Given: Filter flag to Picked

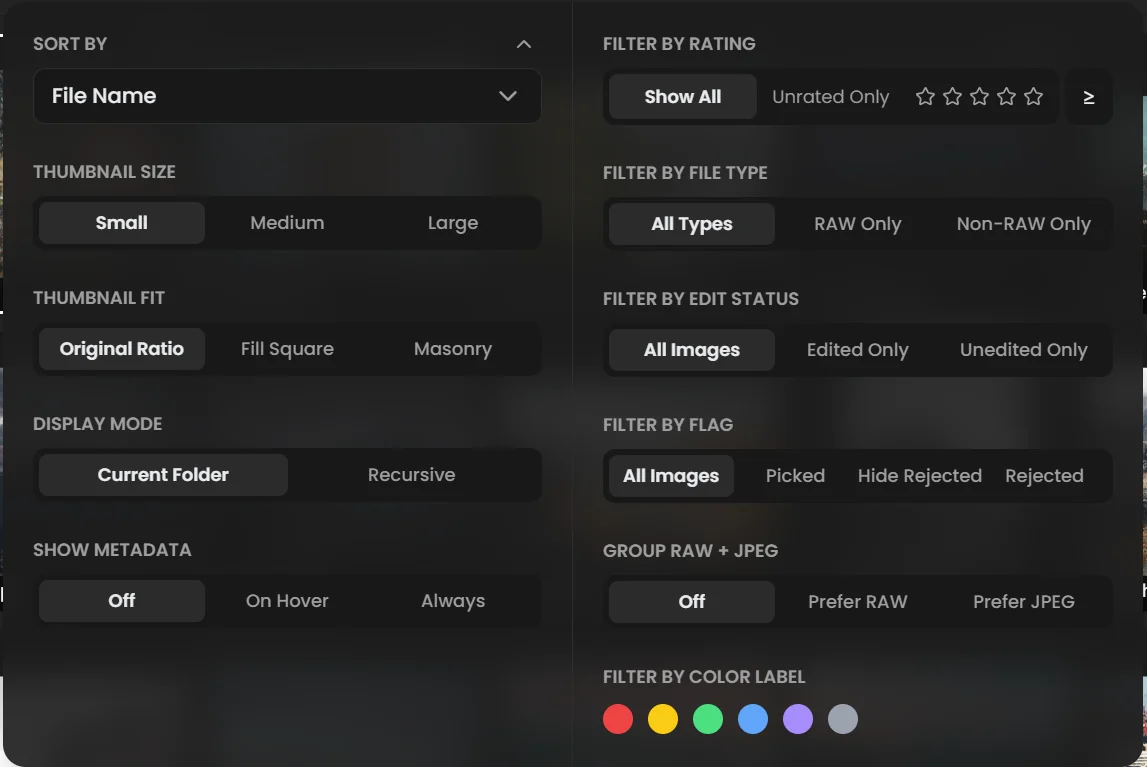Looking at the screenshot, I should [795, 475].
